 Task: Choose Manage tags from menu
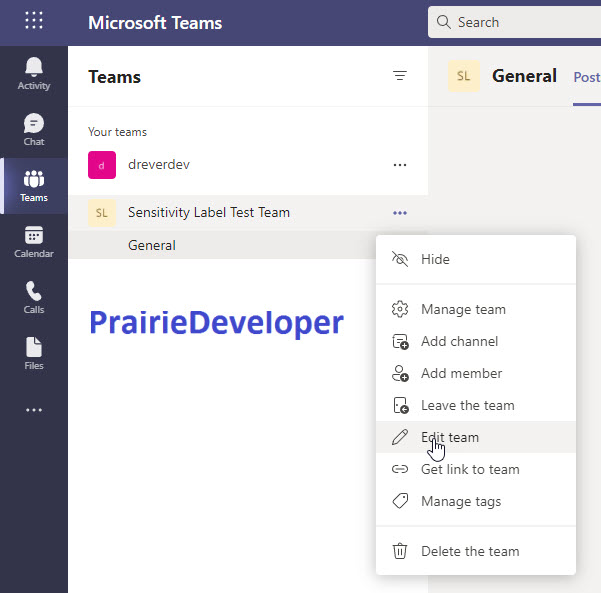pyautogui.click(x=476, y=501)
